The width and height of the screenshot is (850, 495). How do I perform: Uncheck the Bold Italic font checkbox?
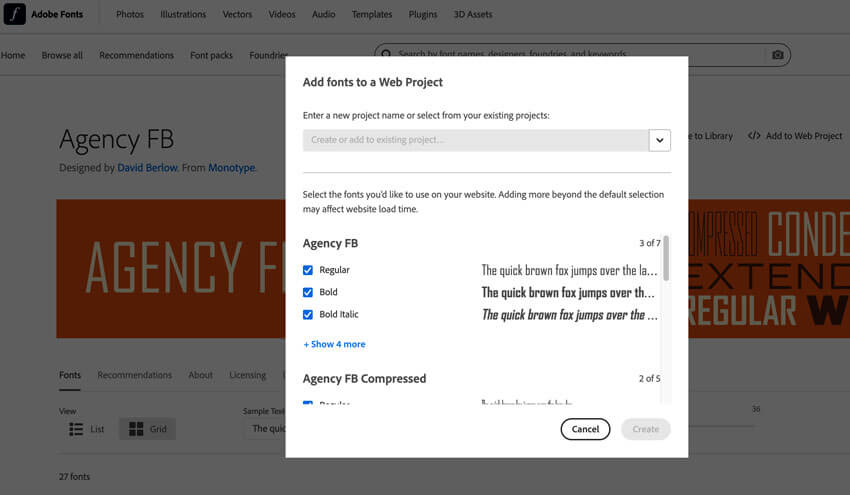pyautogui.click(x=308, y=314)
